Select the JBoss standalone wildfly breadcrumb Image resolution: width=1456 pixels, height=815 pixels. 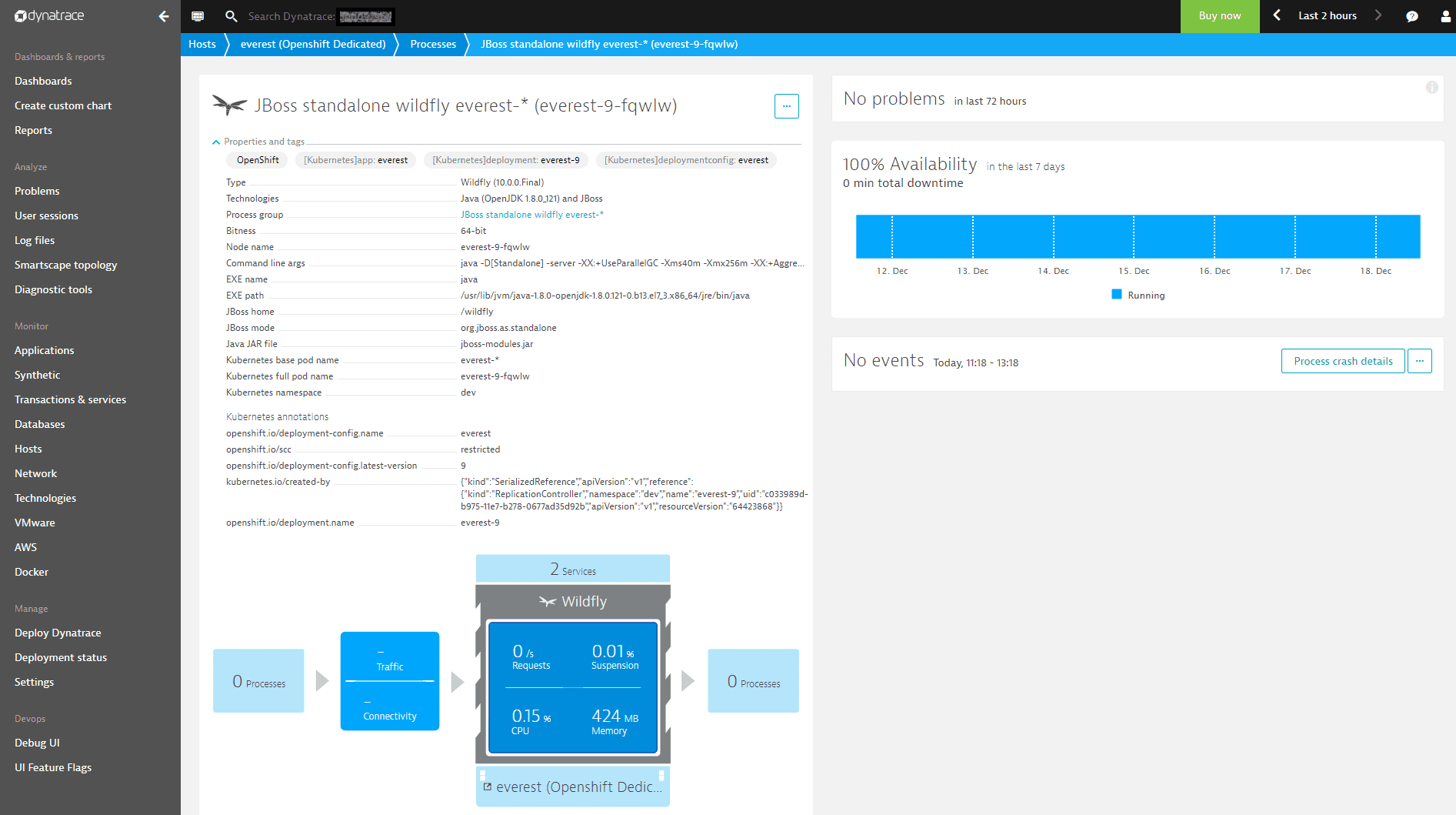[x=609, y=44]
